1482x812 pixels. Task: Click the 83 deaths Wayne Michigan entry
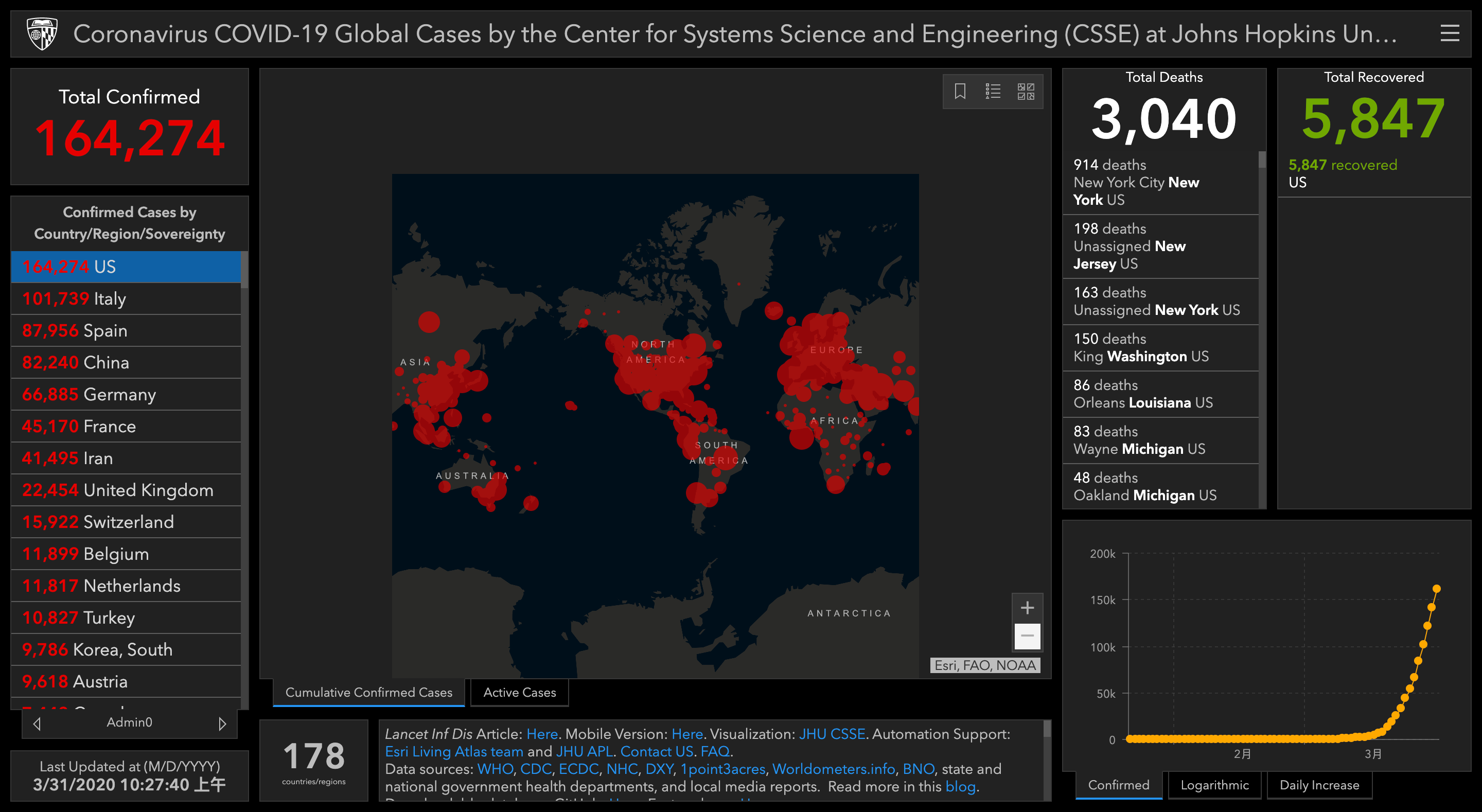click(1160, 440)
